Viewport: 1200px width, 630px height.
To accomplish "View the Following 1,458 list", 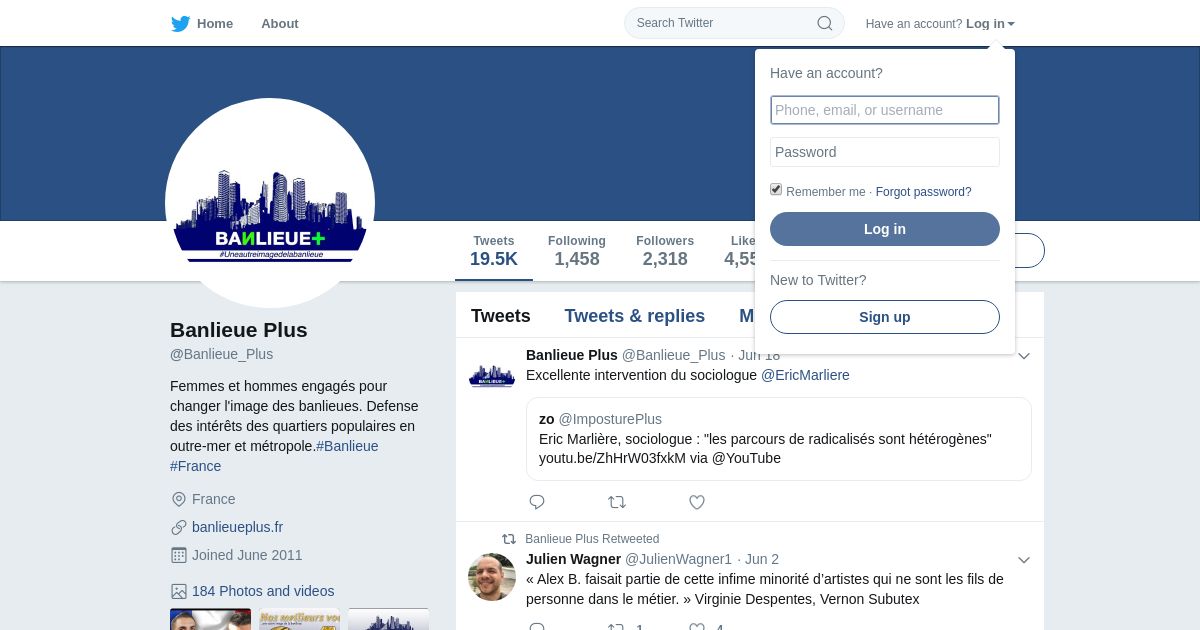I will click(x=577, y=252).
